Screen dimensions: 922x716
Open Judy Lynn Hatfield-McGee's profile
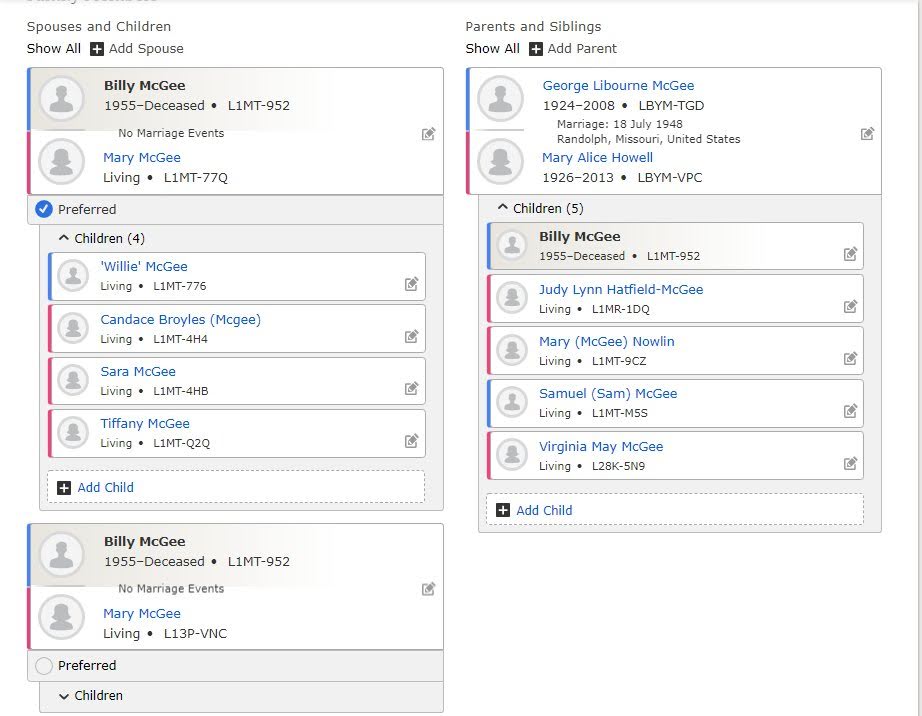[621, 289]
